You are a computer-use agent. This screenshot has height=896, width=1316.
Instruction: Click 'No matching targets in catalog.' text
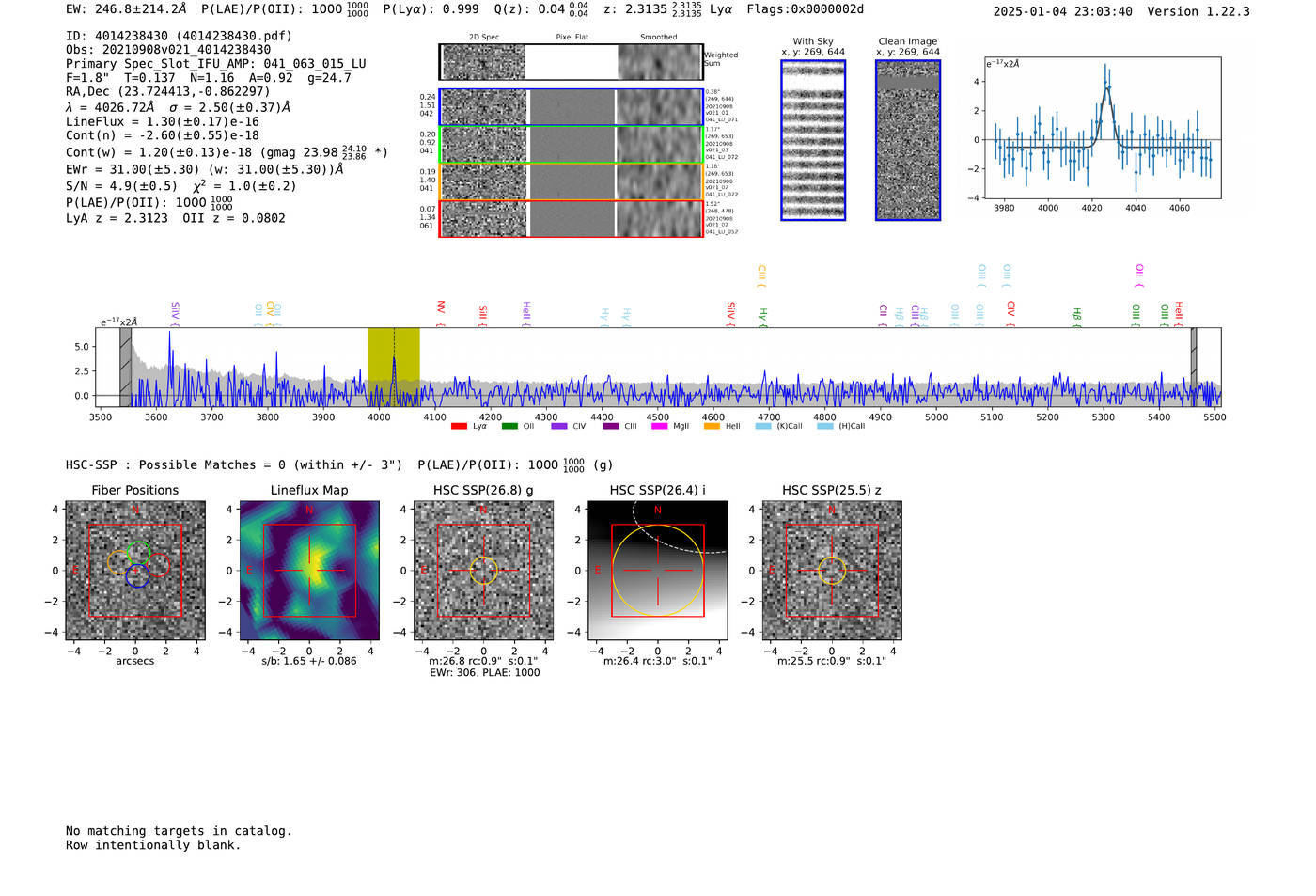pyautogui.click(x=179, y=831)
